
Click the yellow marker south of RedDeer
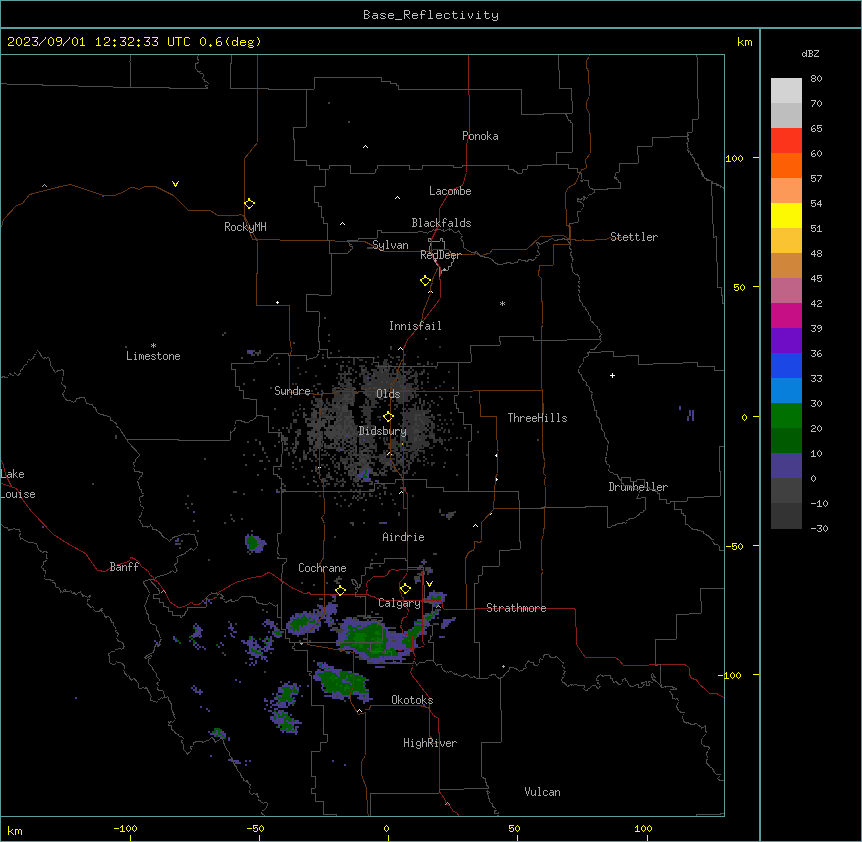coord(426,280)
